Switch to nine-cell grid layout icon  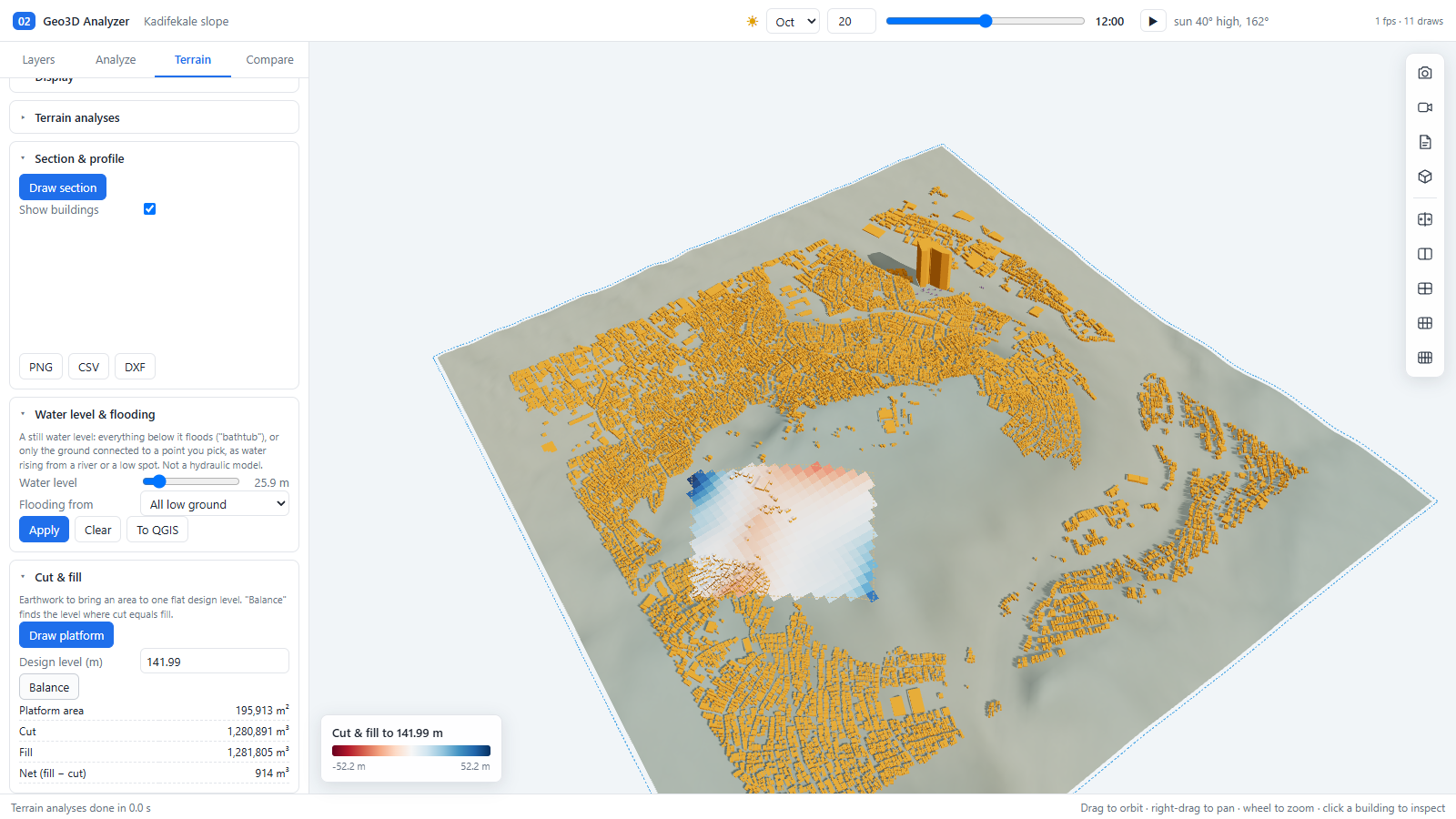point(1425,323)
